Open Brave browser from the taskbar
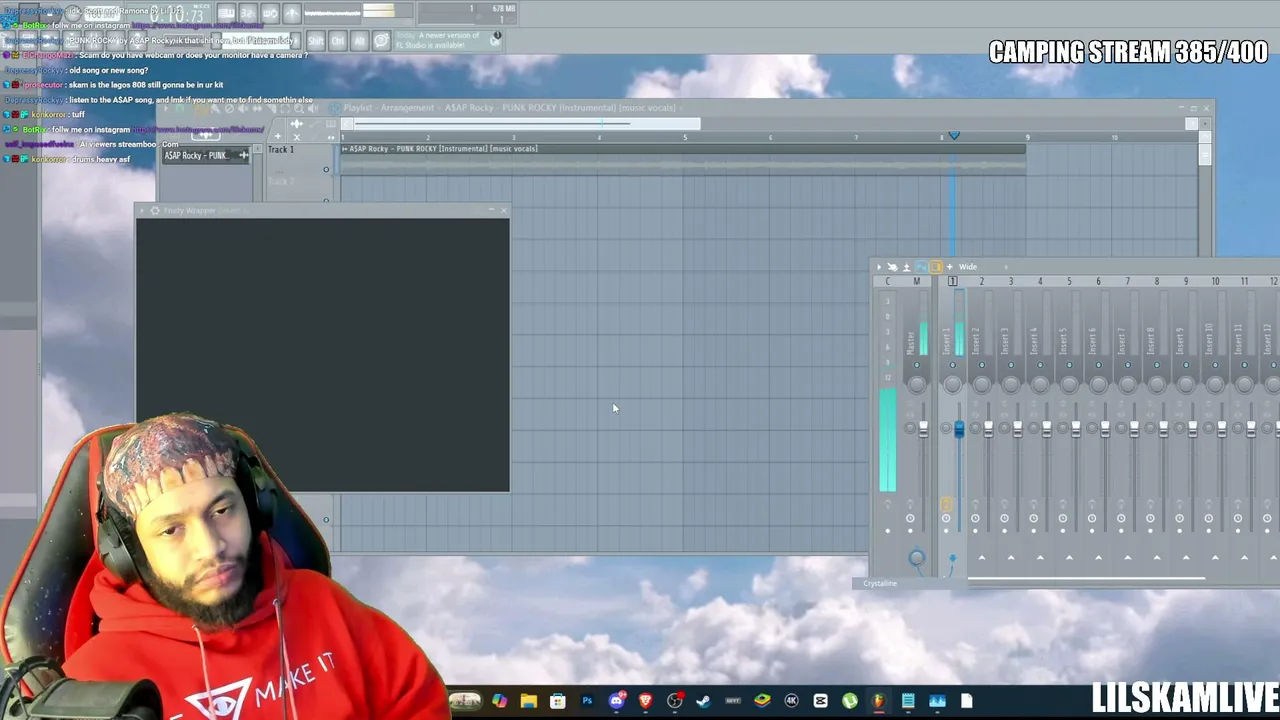Viewport: 1280px width, 720px height. pyautogui.click(x=645, y=701)
